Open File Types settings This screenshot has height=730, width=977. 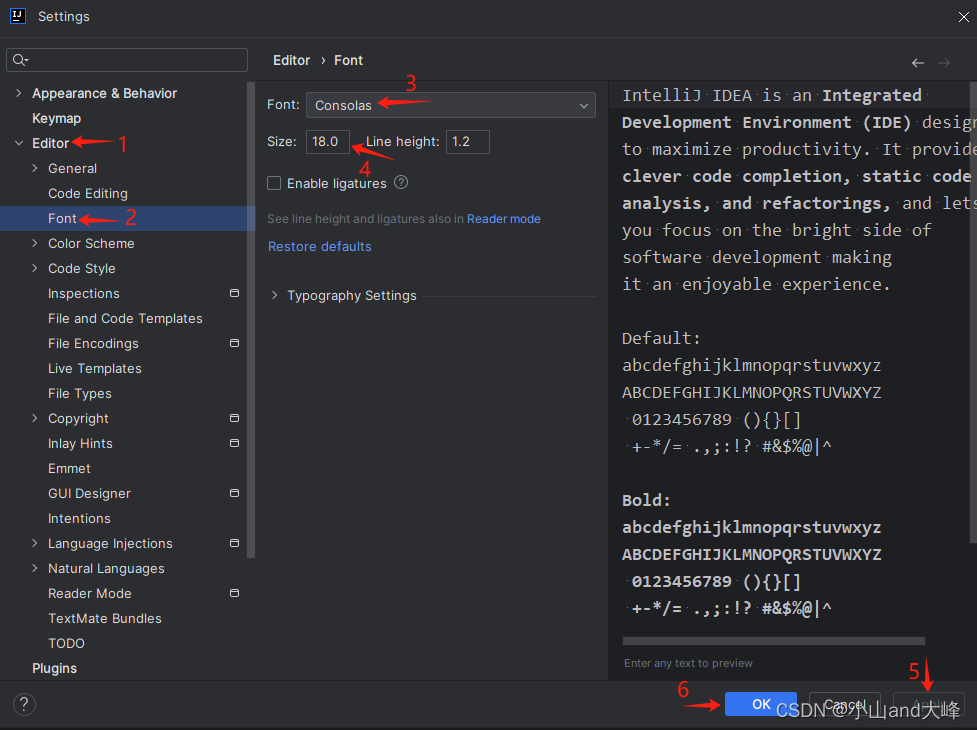coord(80,394)
